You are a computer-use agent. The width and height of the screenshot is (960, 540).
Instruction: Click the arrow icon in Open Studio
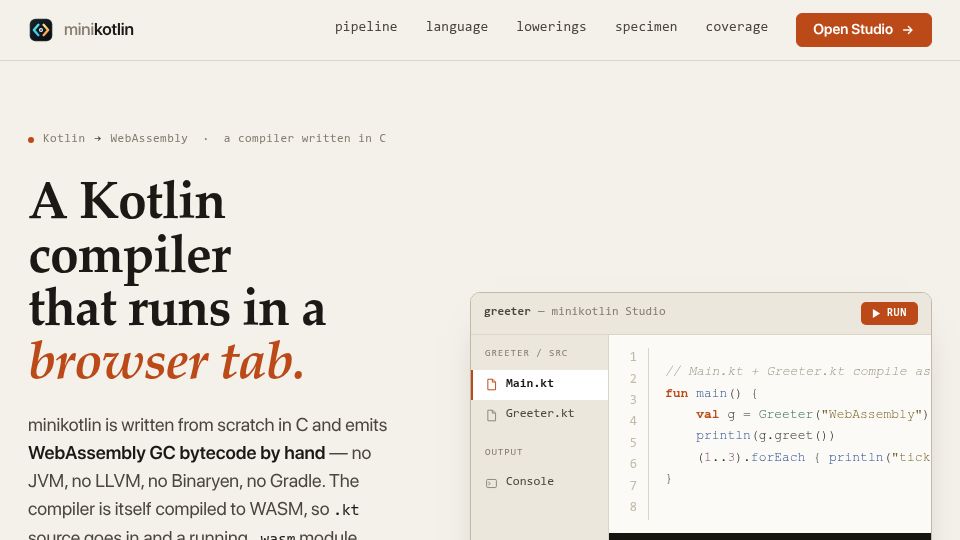908,29
